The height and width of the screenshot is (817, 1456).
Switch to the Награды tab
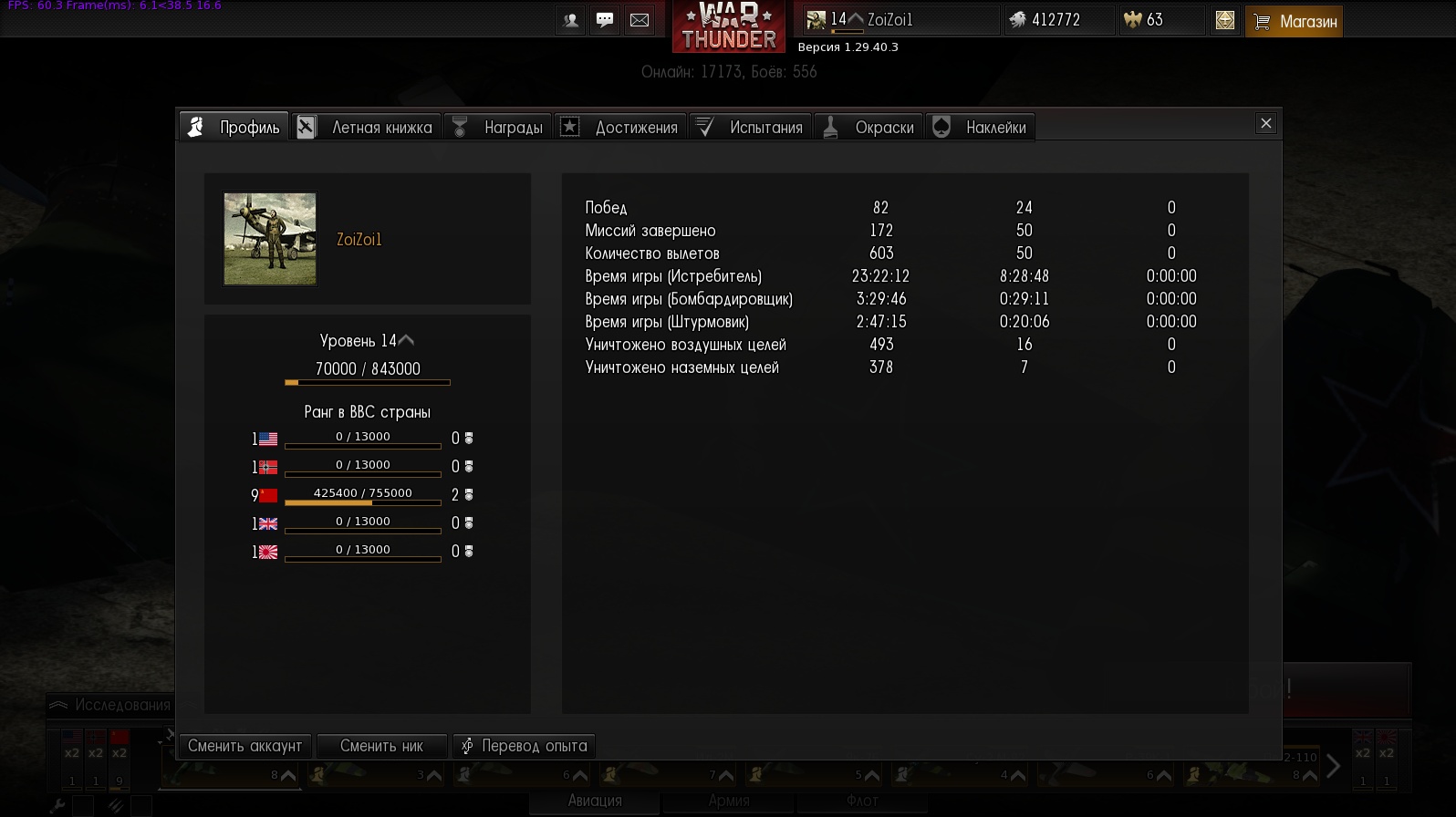[499, 127]
